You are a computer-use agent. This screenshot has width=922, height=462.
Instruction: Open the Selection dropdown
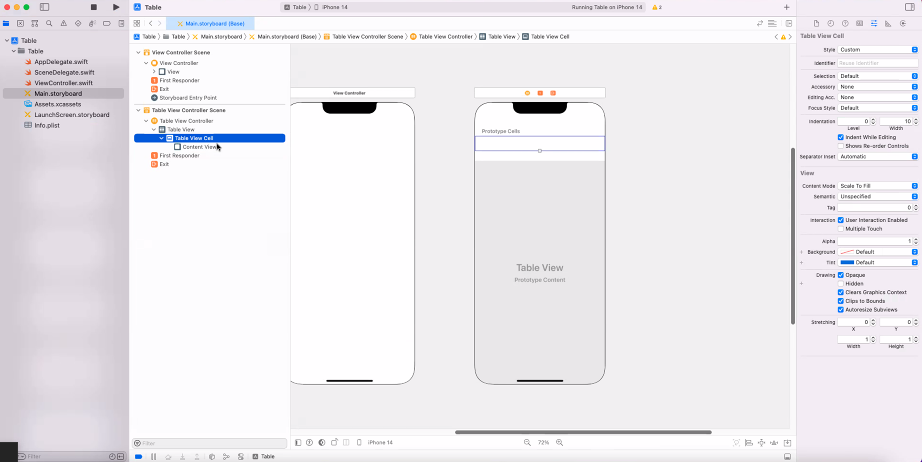coord(877,76)
